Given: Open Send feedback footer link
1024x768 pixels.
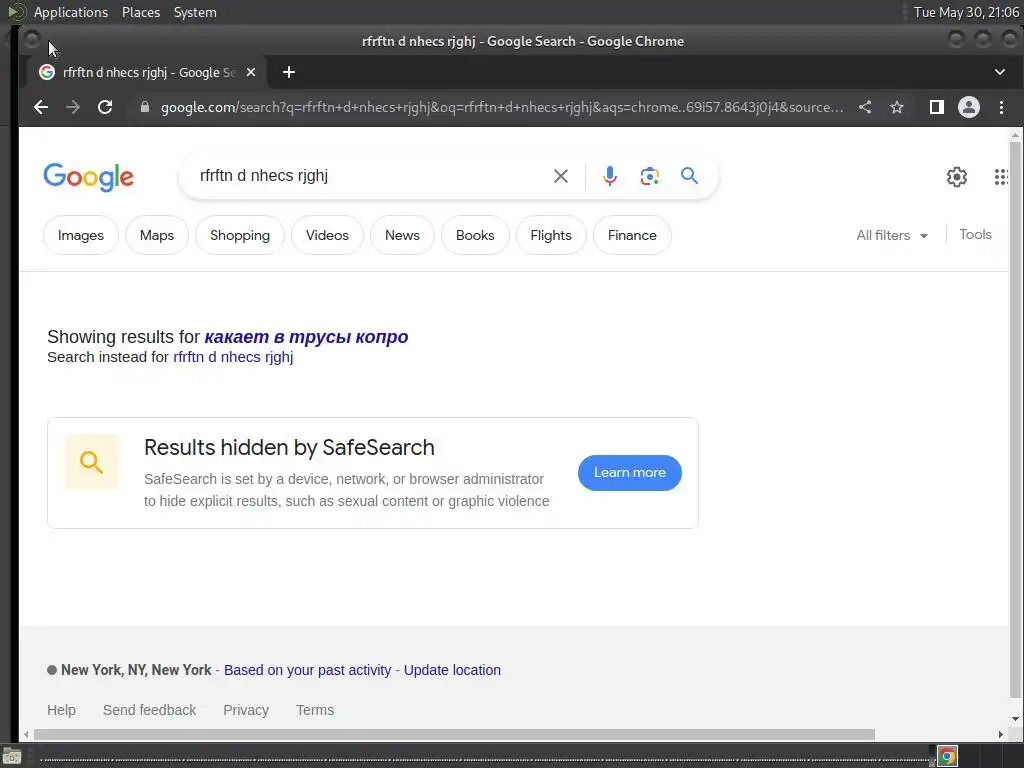Looking at the screenshot, I should [x=150, y=710].
